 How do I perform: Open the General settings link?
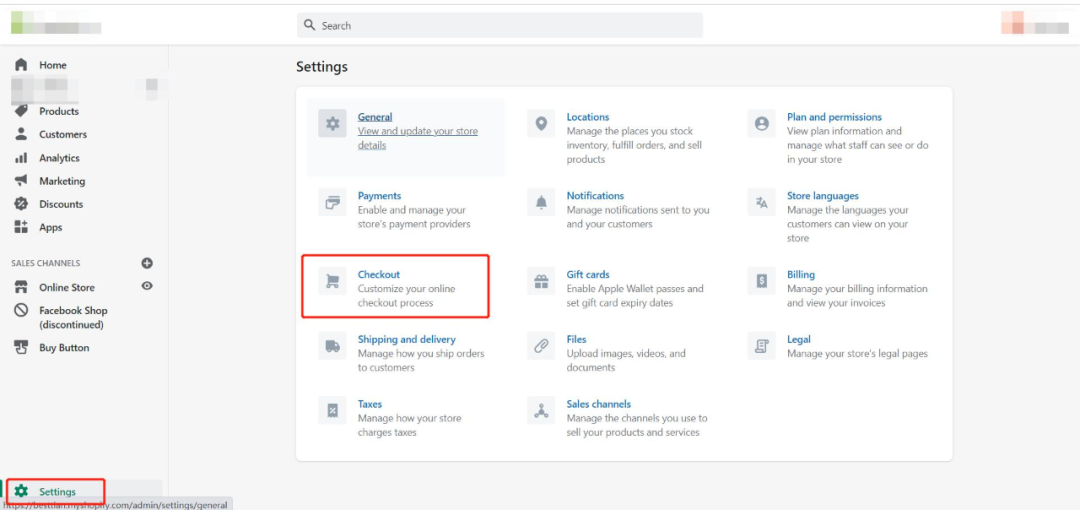click(x=375, y=117)
